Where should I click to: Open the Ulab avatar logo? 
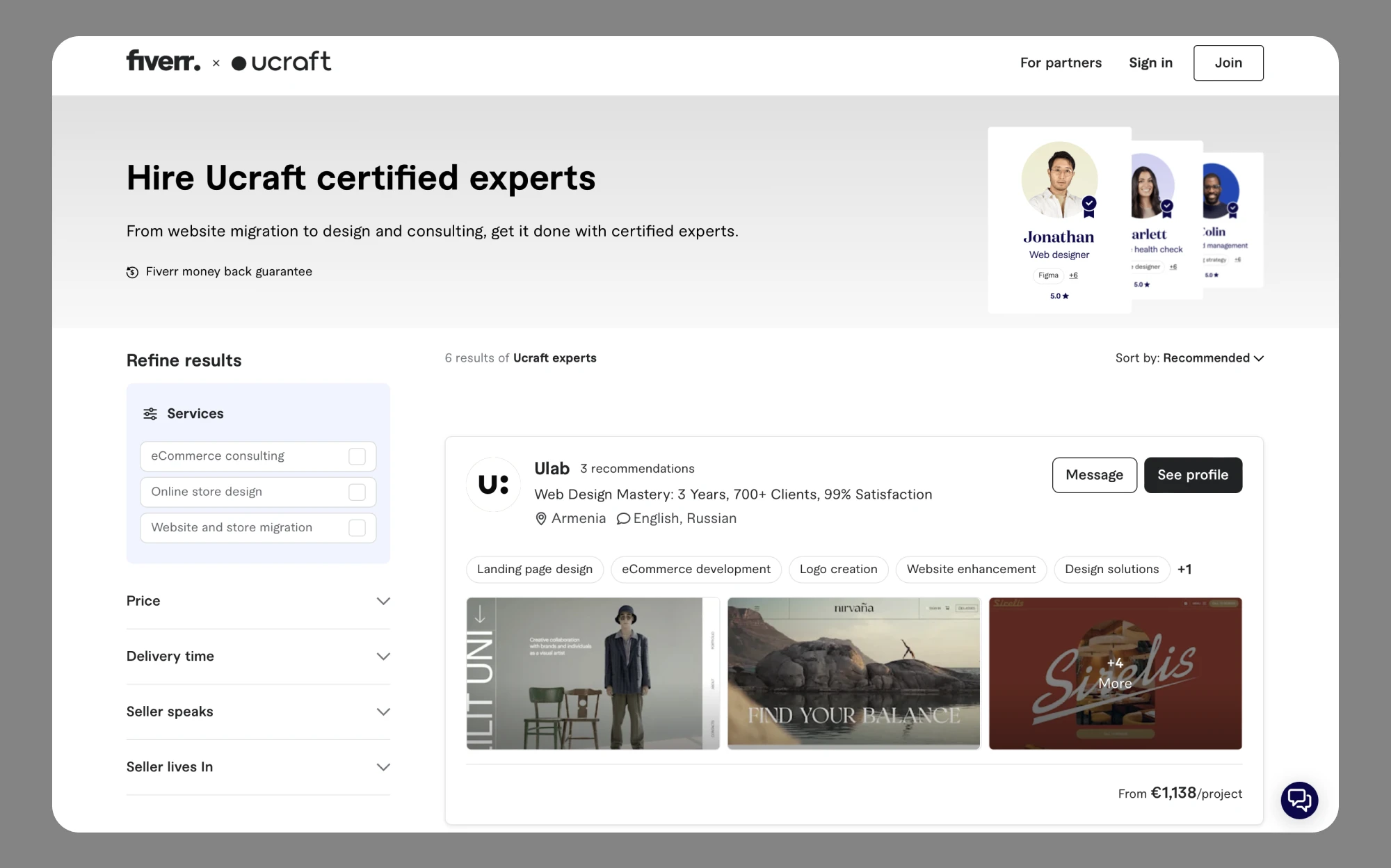(494, 484)
